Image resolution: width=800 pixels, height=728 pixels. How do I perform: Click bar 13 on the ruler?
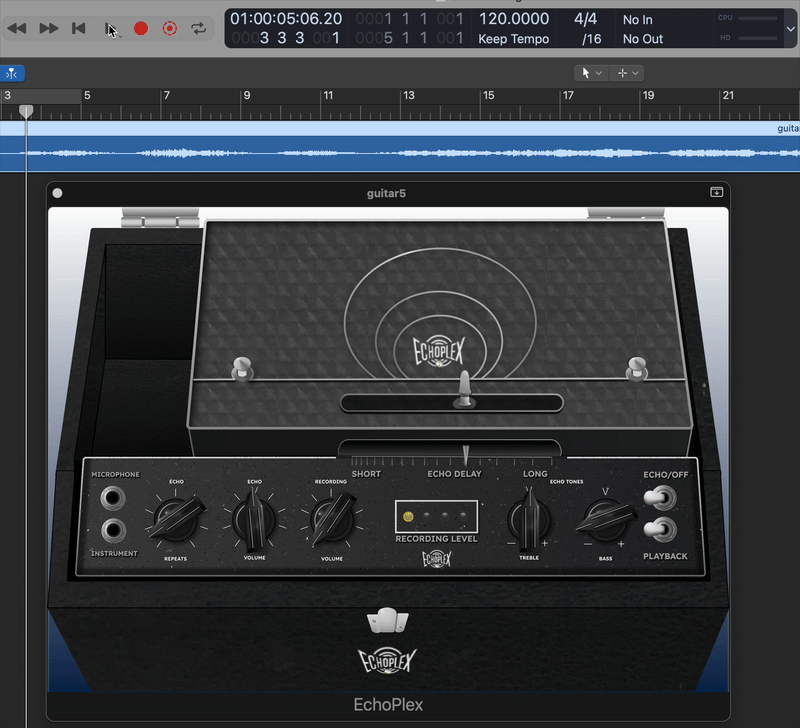point(409,95)
